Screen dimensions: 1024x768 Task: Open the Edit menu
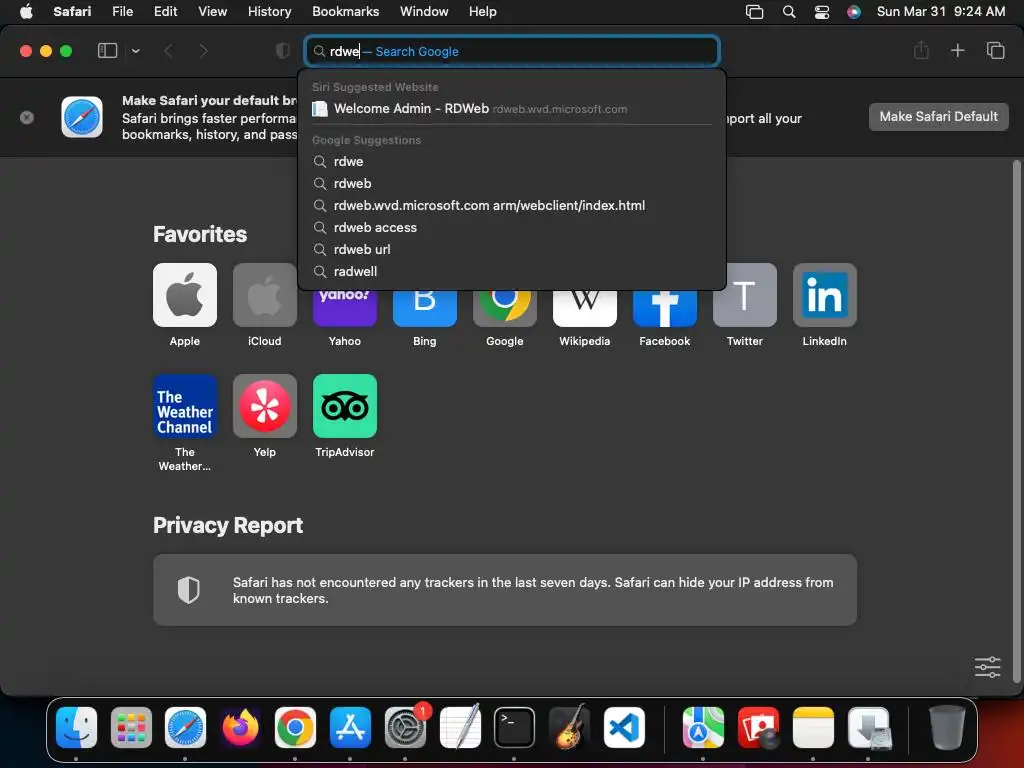pos(165,11)
